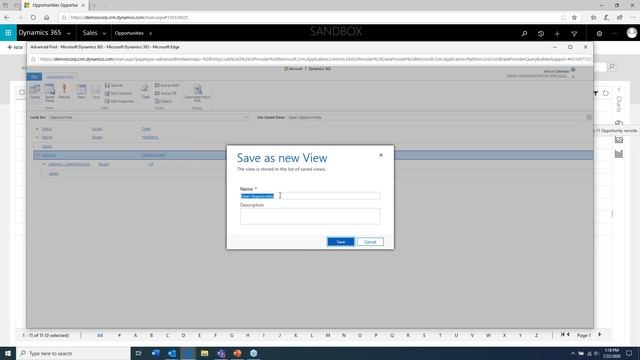Image resolution: width=640 pixels, height=360 pixels.
Task: Click Save As in the ribbon
Action: [114, 85]
